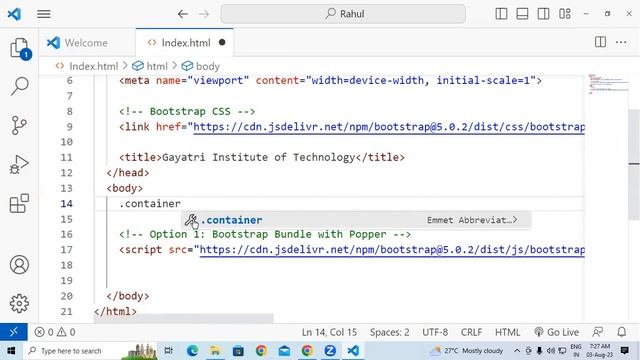
Task: Open Microsoft Store from taskbar
Action: click(238, 351)
